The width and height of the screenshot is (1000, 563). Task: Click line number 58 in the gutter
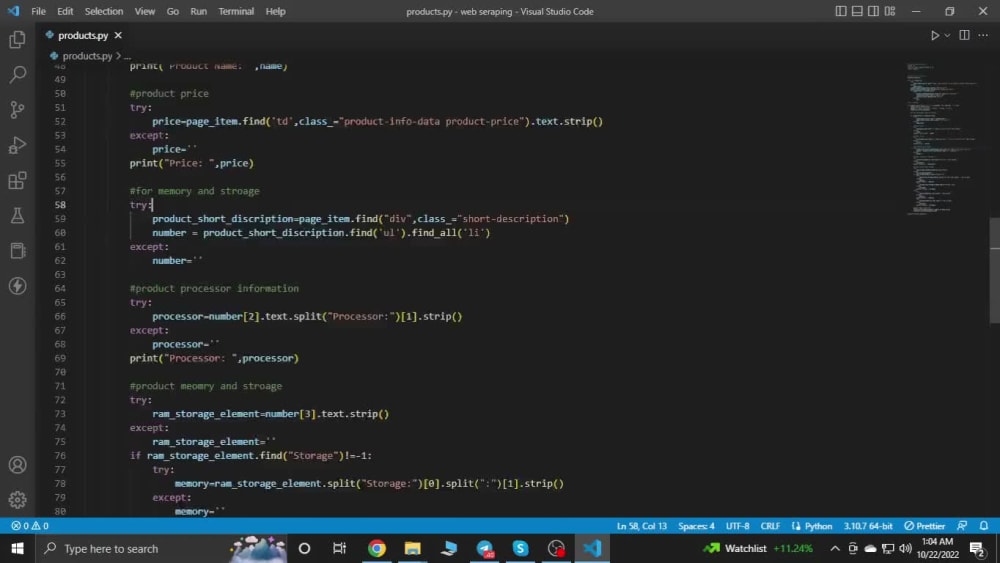pos(59,205)
